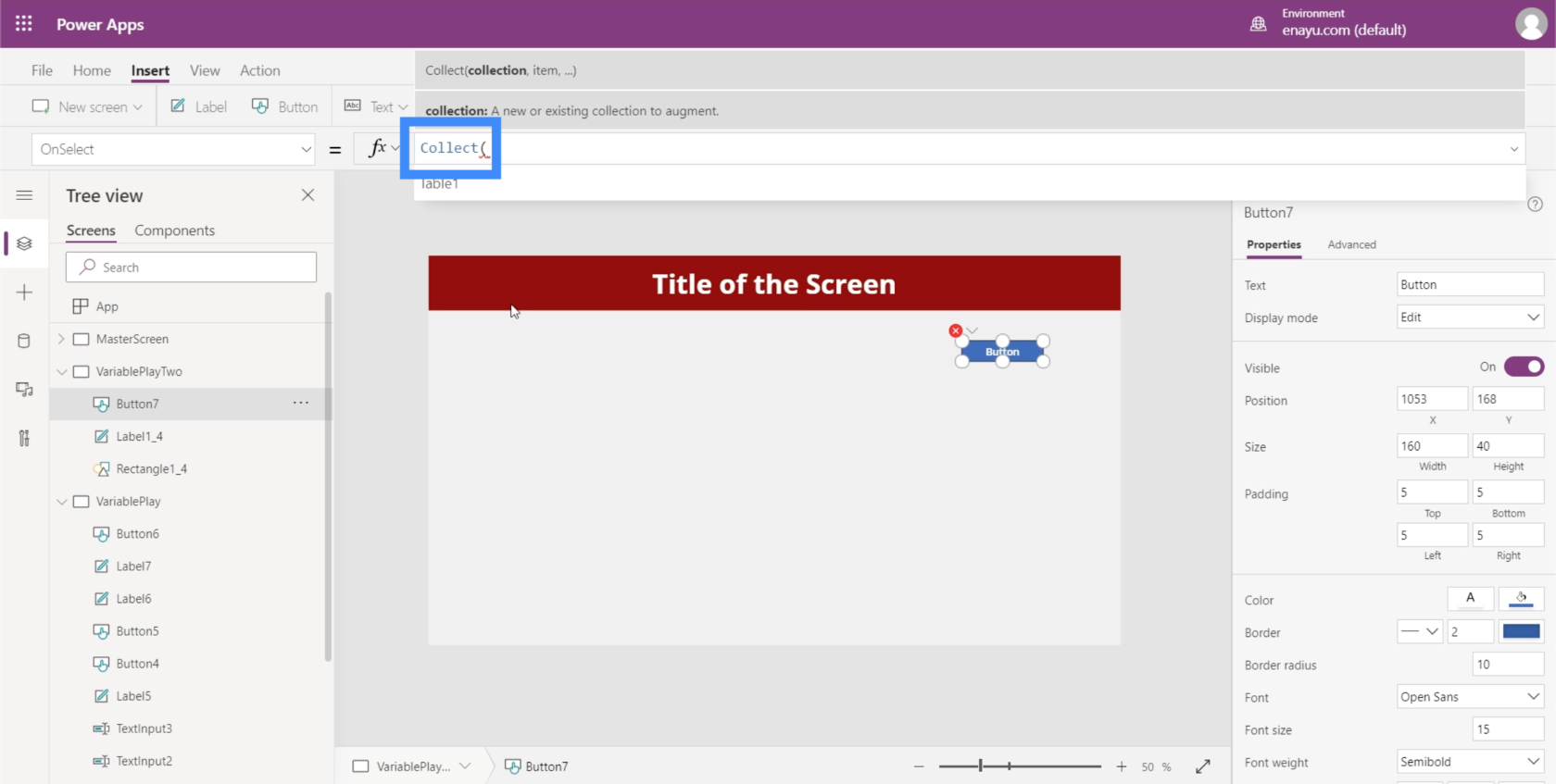Image resolution: width=1556 pixels, height=784 pixels.
Task: Insert a Button from the toolbar
Action: (x=284, y=106)
